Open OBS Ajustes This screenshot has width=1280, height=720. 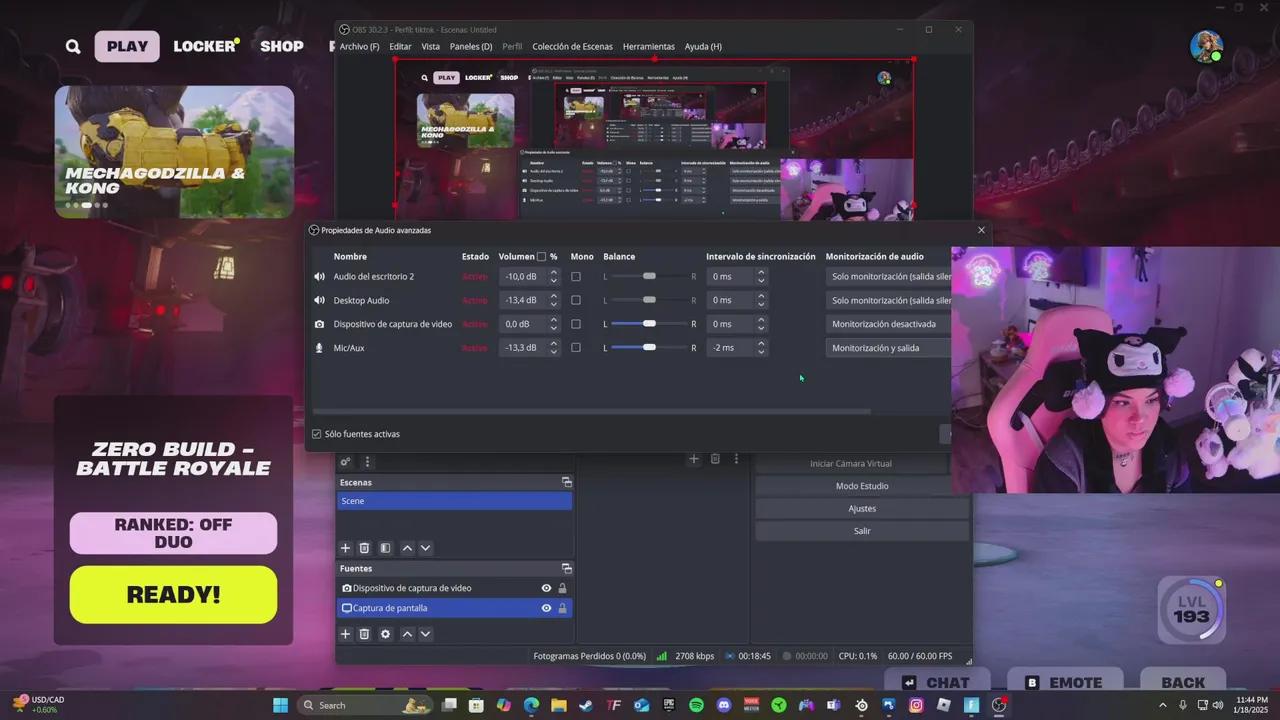click(x=862, y=508)
